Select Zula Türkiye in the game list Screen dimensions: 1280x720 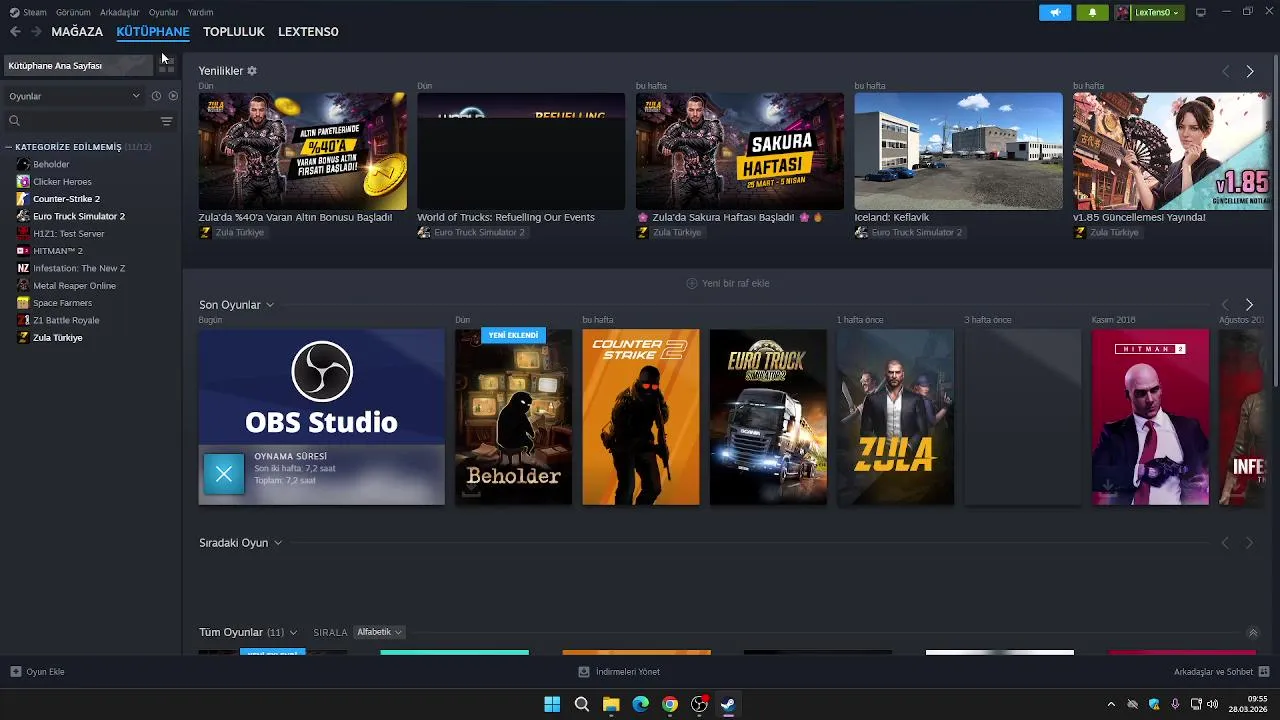58,338
